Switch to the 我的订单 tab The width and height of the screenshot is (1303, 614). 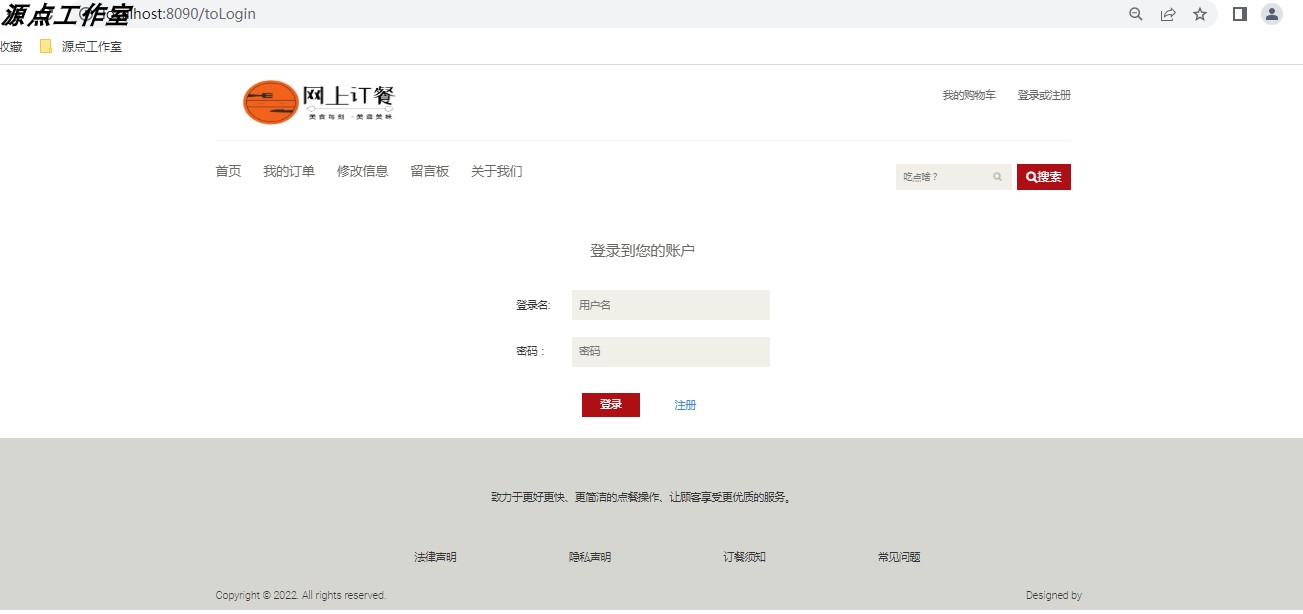(x=290, y=171)
